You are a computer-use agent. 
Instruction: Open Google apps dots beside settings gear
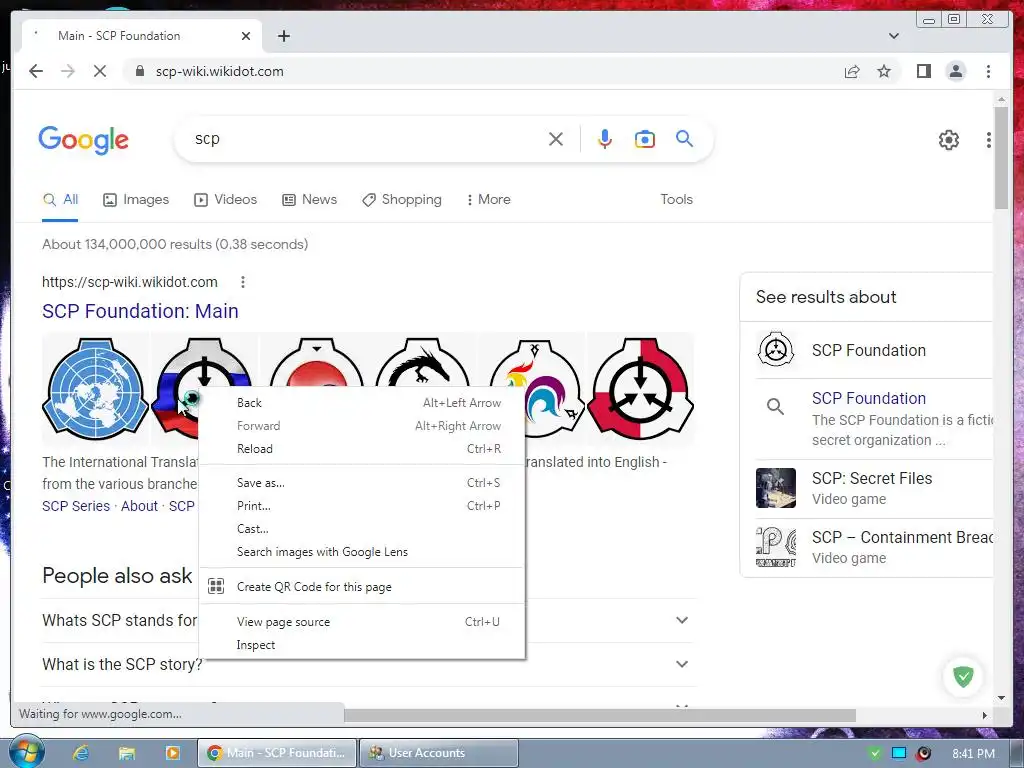(989, 140)
